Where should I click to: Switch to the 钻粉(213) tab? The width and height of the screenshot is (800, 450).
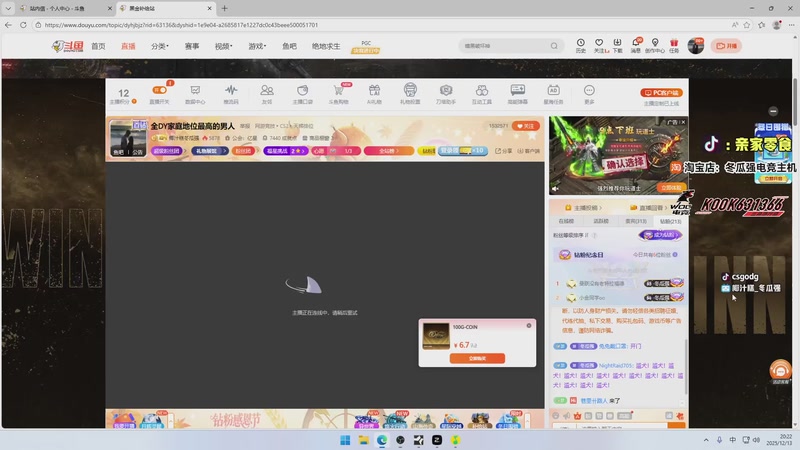pos(670,221)
